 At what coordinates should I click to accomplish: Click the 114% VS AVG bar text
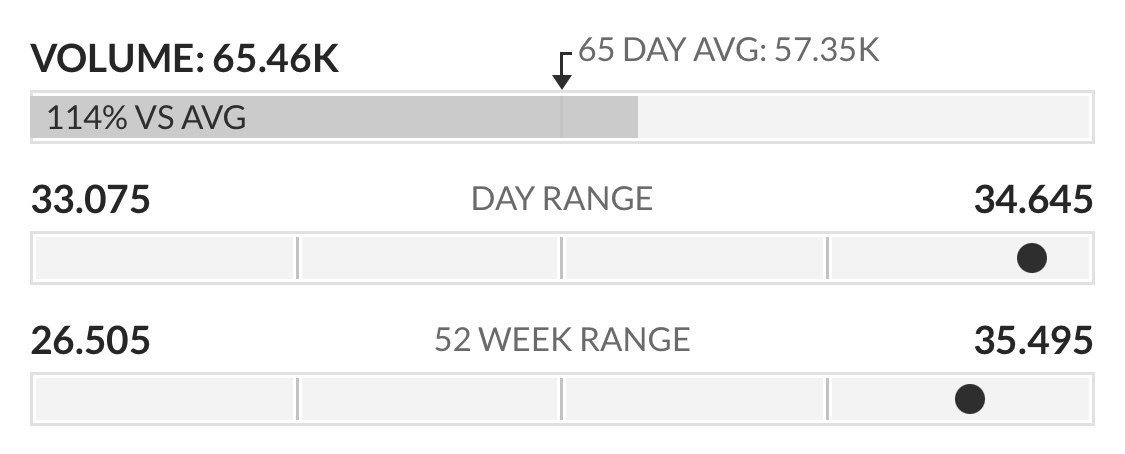coord(146,118)
